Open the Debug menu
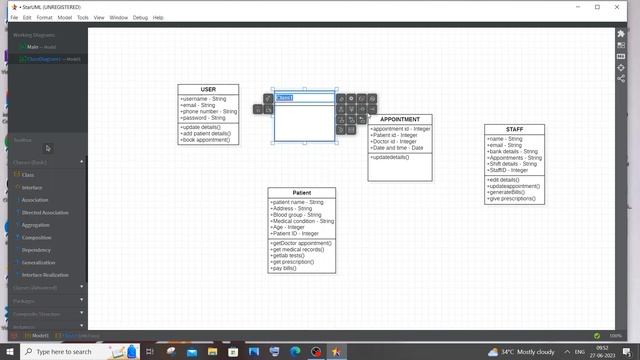Image resolution: width=640 pixels, height=360 pixels. [140, 18]
